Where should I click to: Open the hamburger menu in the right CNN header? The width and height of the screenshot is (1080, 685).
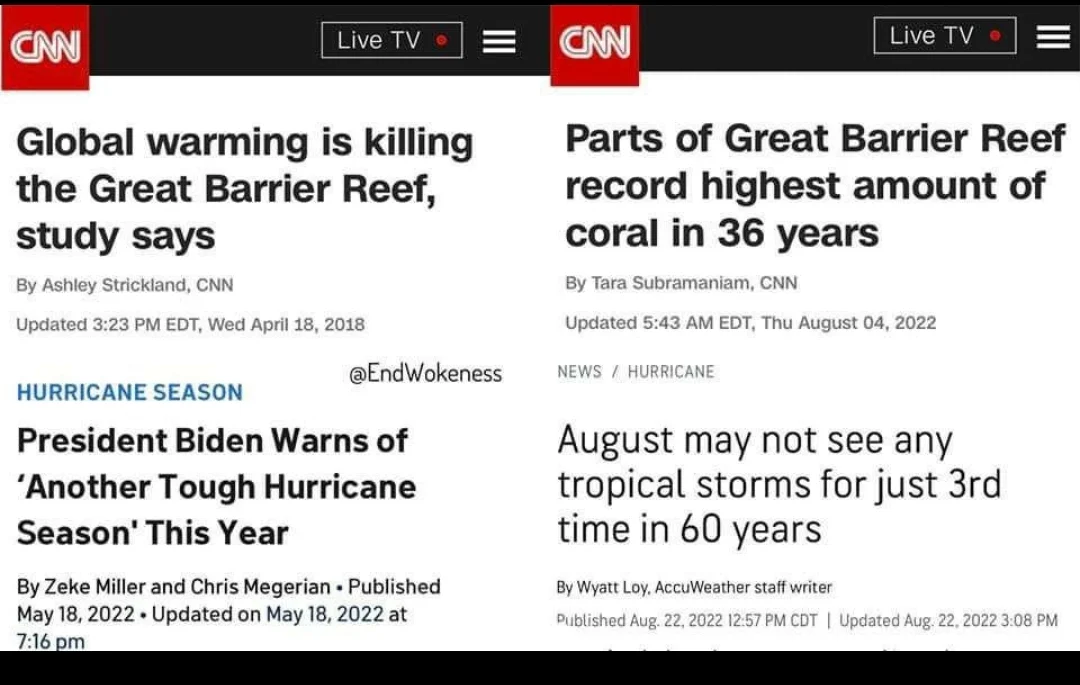[x=1053, y=36]
